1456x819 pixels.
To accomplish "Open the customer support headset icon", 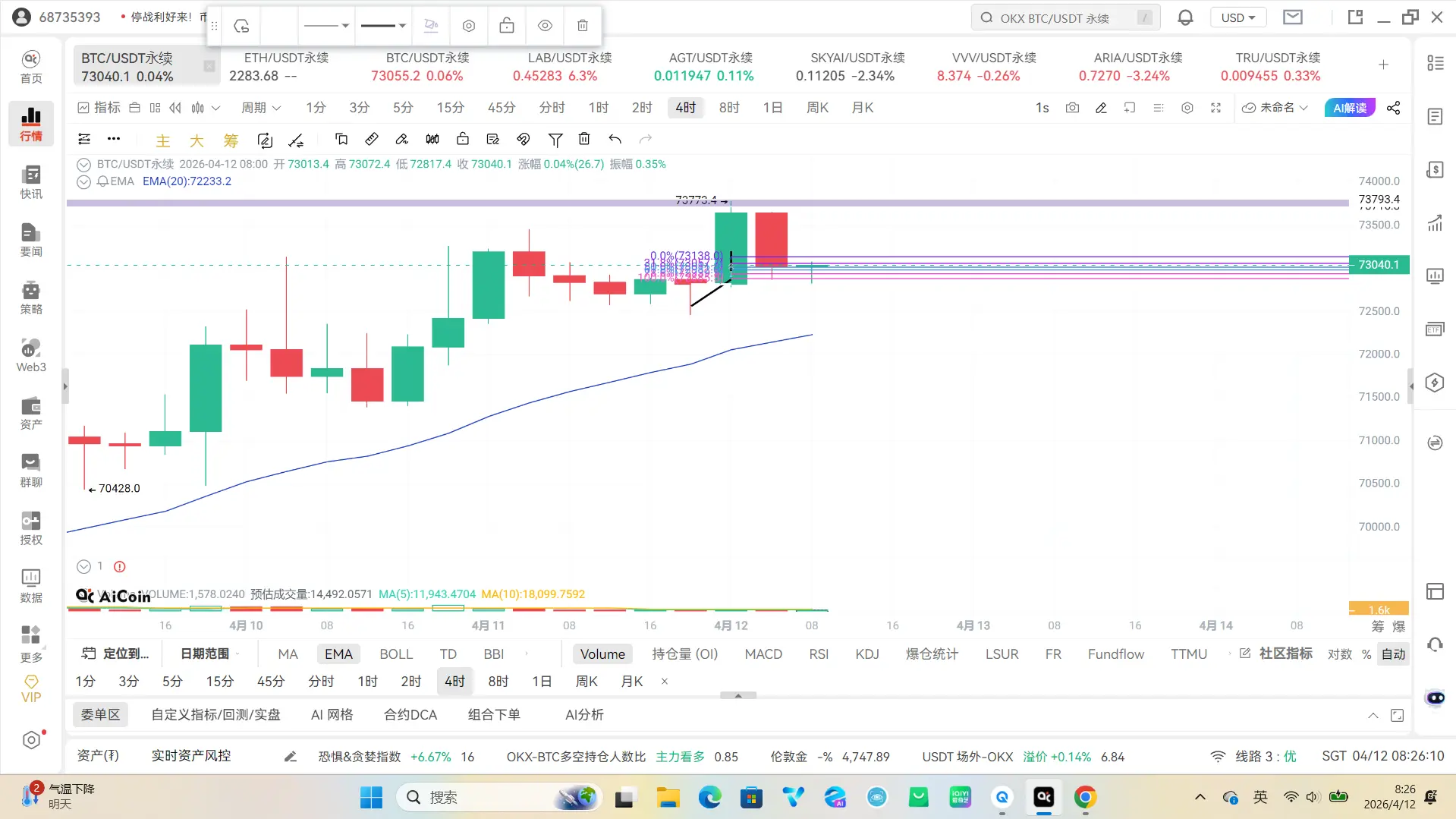I will coord(1435,644).
